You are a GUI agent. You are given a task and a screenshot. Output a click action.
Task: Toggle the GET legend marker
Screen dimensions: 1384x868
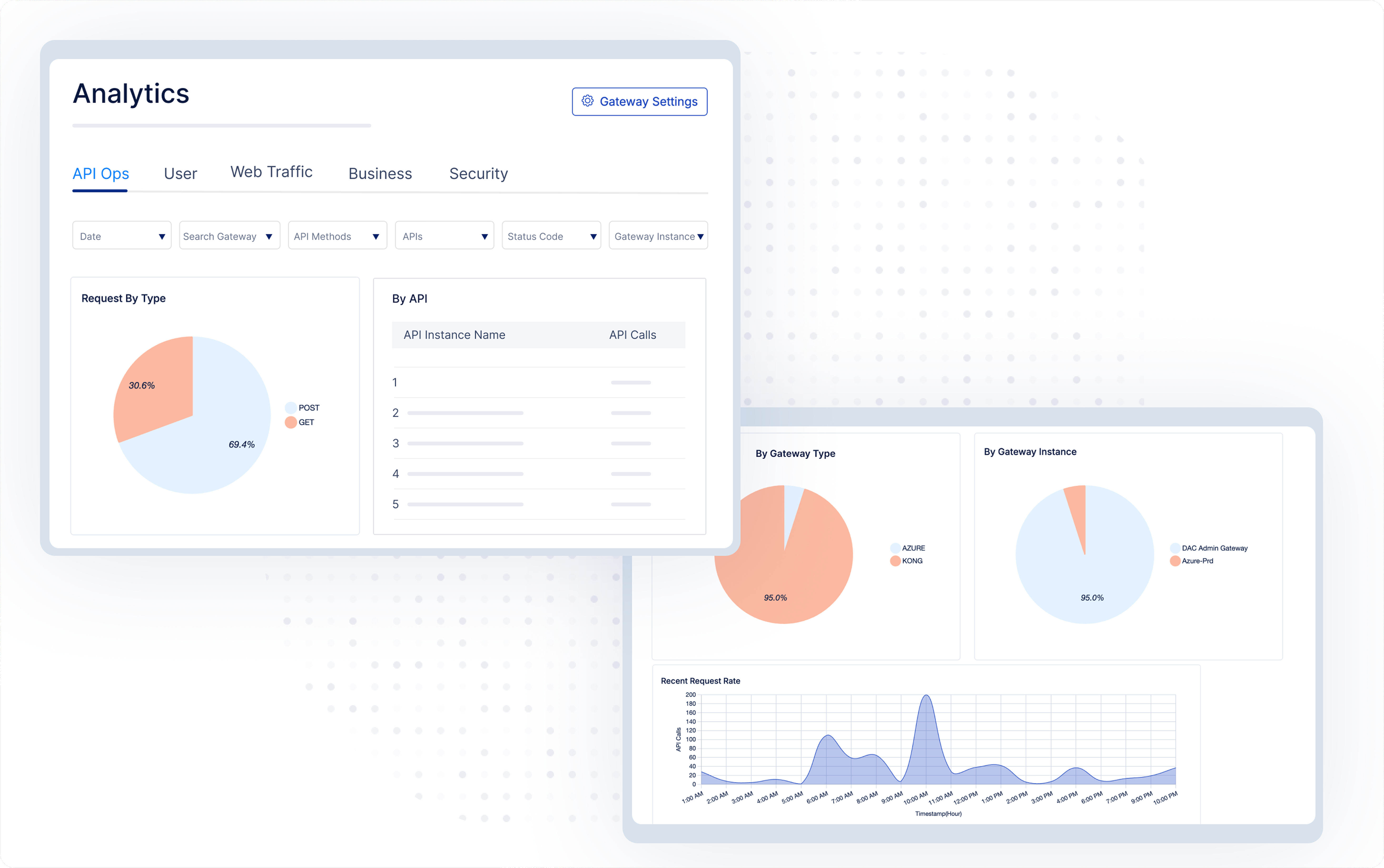(291, 423)
